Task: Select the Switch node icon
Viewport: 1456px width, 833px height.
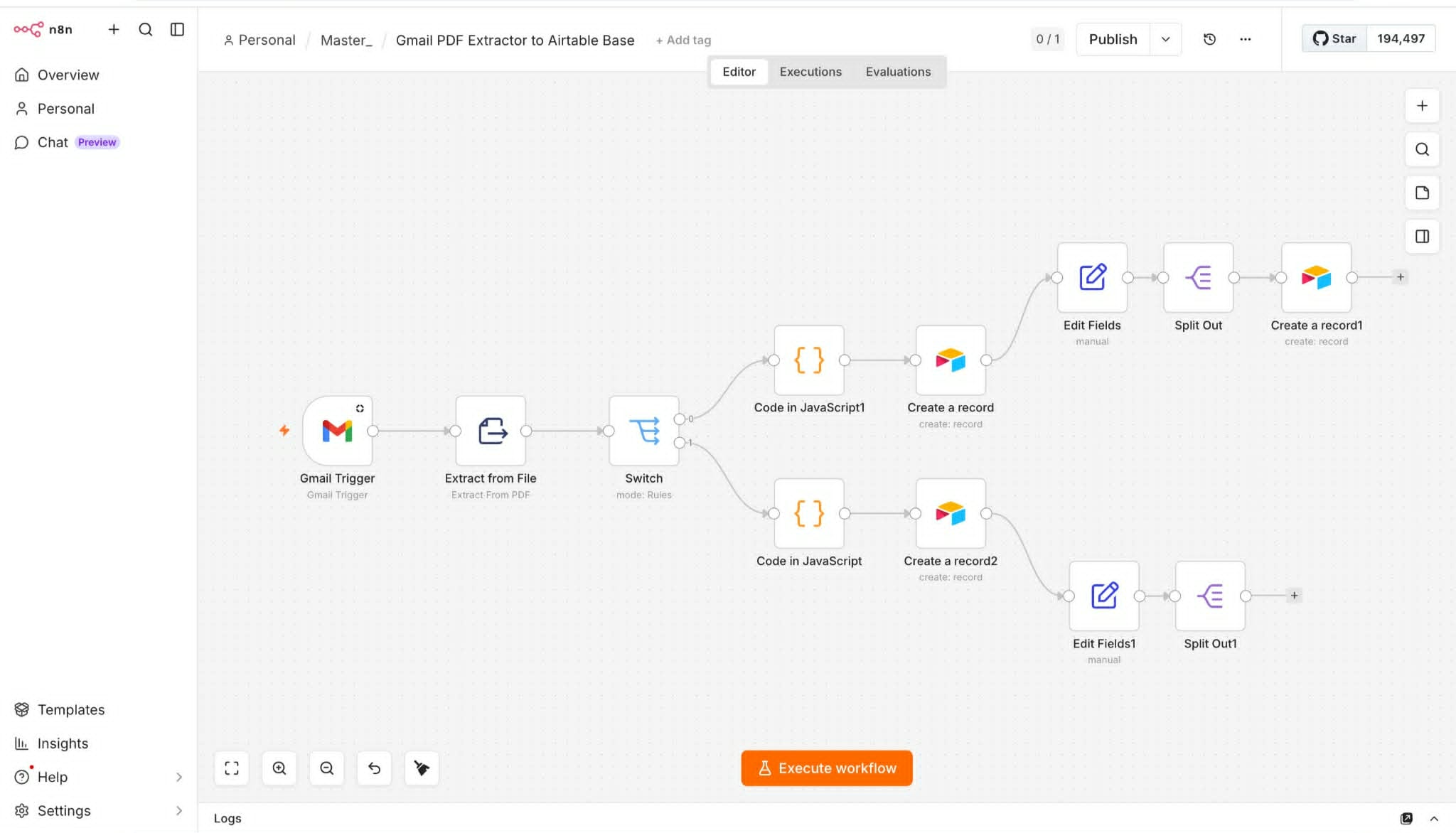Action: coord(644,431)
